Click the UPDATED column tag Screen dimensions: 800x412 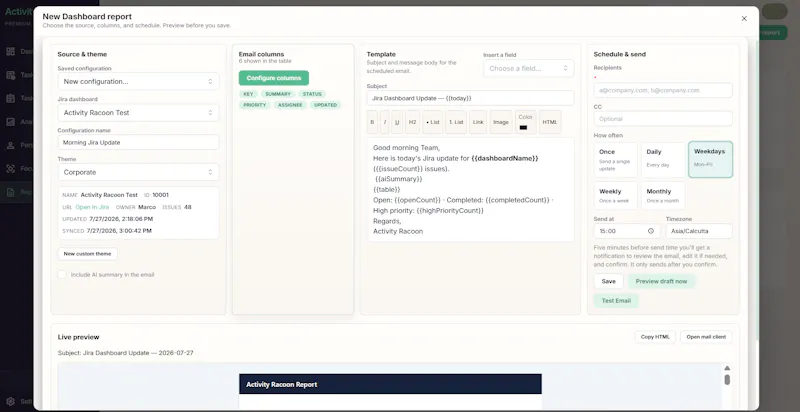326,105
